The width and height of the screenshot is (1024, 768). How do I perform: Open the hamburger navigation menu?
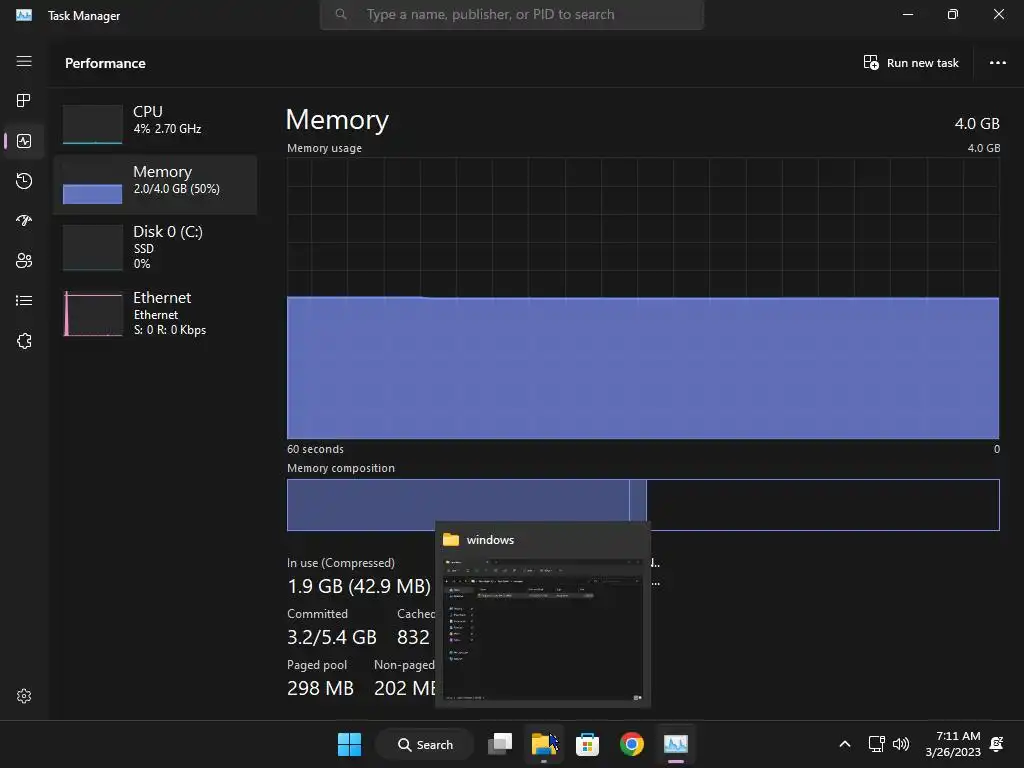coord(24,61)
